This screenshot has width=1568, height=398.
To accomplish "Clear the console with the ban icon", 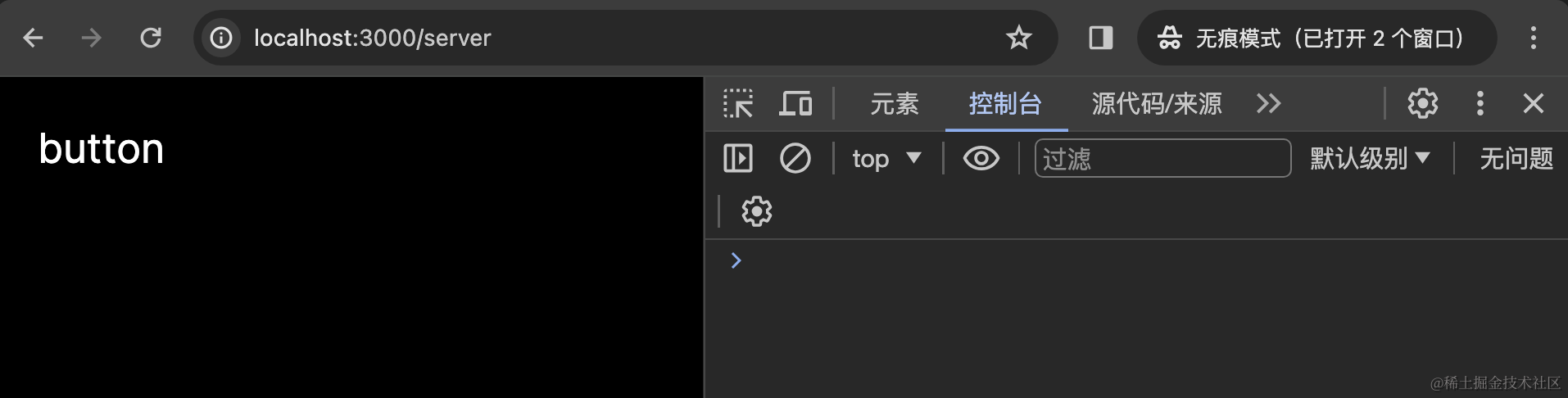I will (x=795, y=158).
